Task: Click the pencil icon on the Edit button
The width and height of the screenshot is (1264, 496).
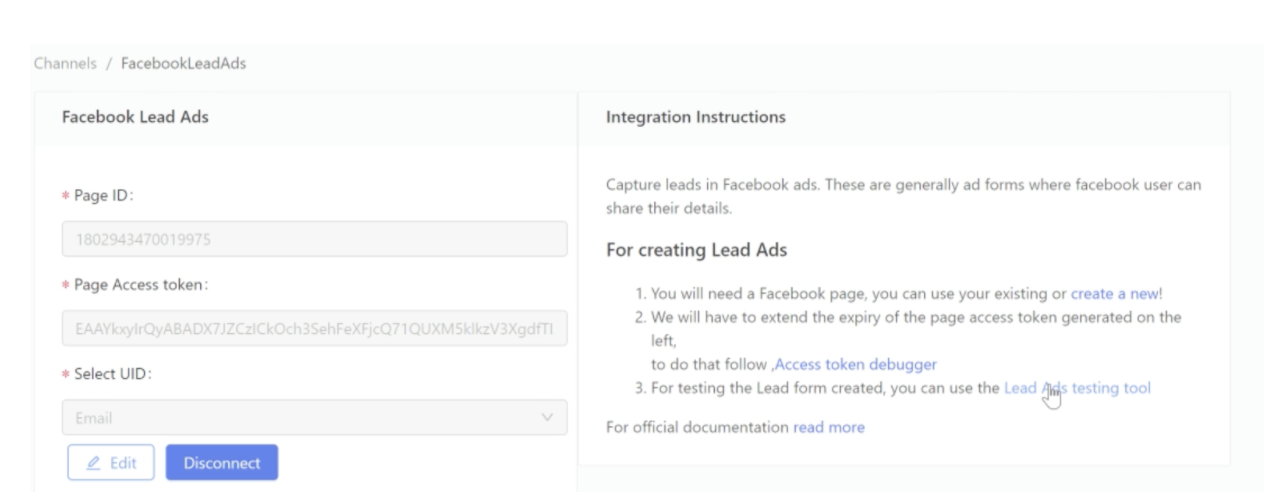Action: click(x=94, y=463)
